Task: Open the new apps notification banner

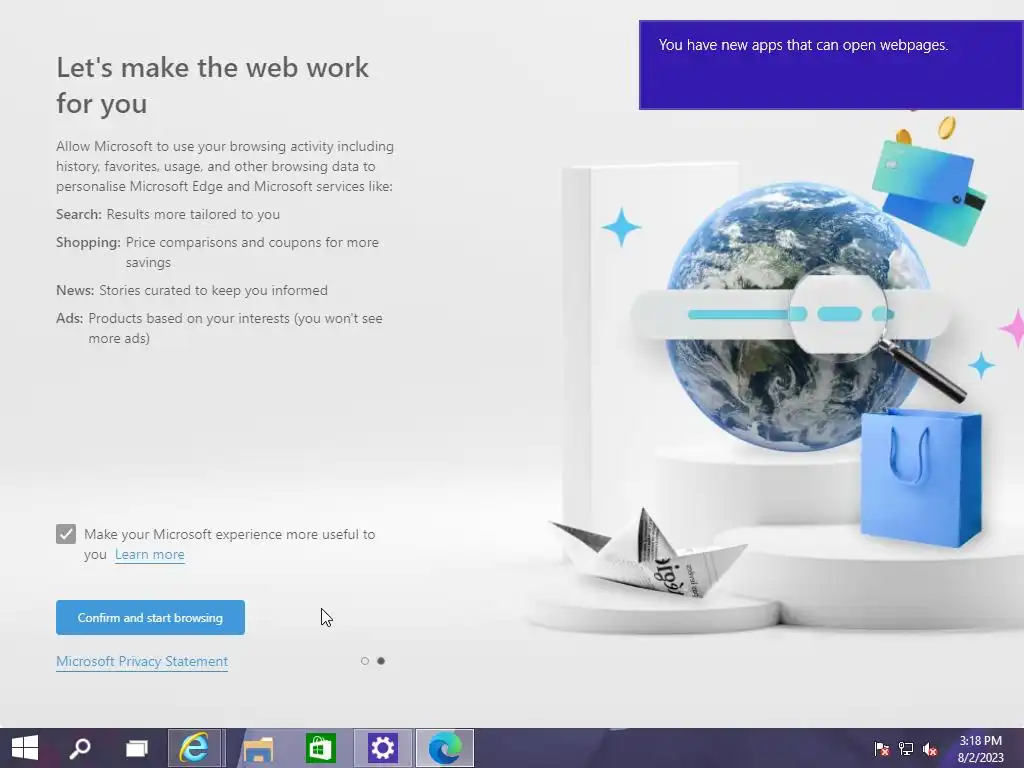Action: [831, 65]
